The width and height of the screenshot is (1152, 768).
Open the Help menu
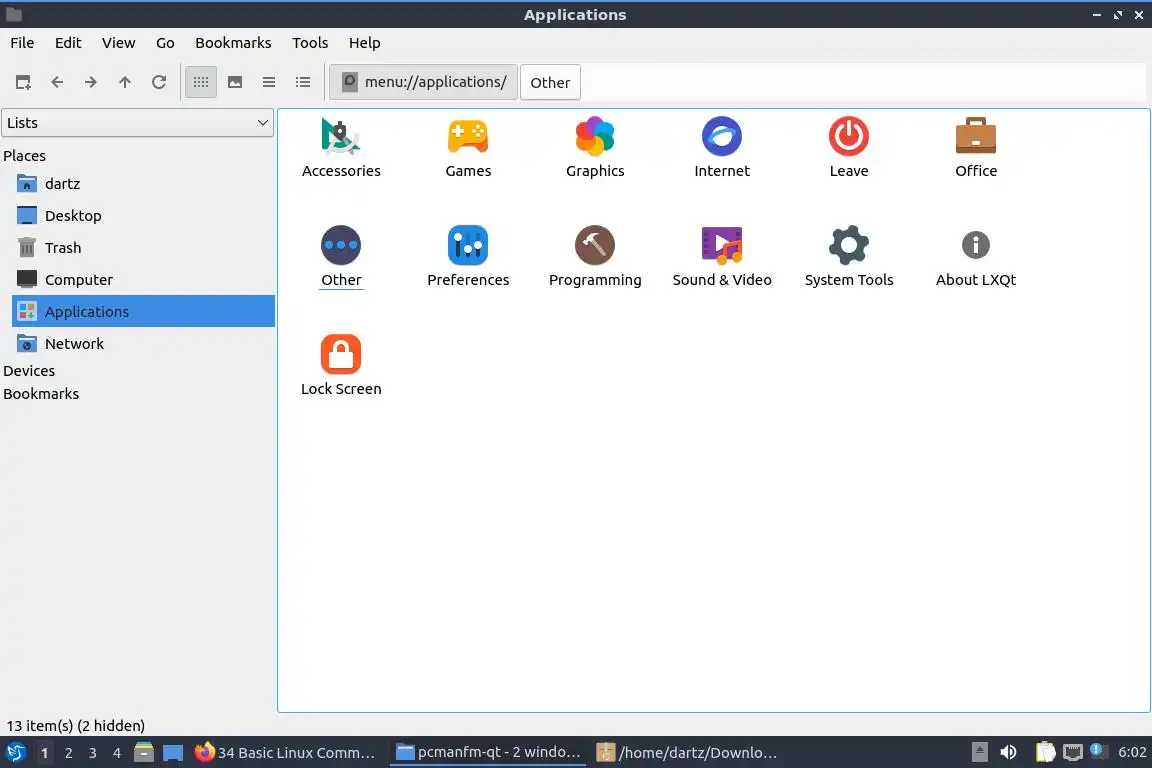(x=364, y=43)
